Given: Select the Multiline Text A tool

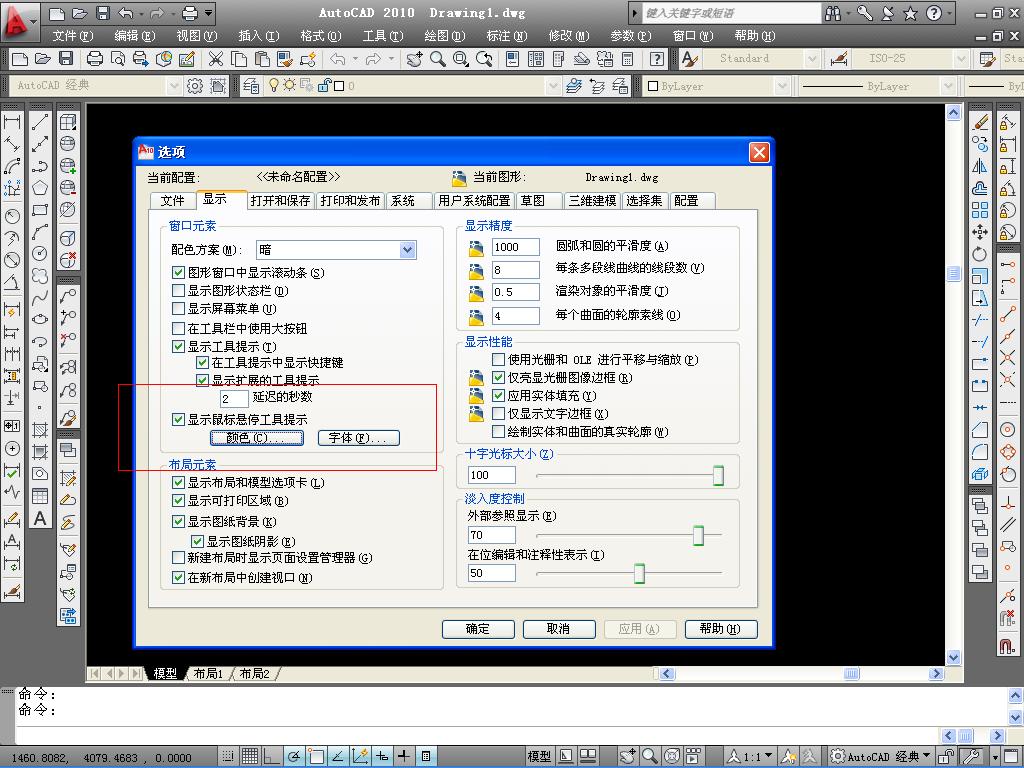Looking at the screenshot, I should pos(40,519).
